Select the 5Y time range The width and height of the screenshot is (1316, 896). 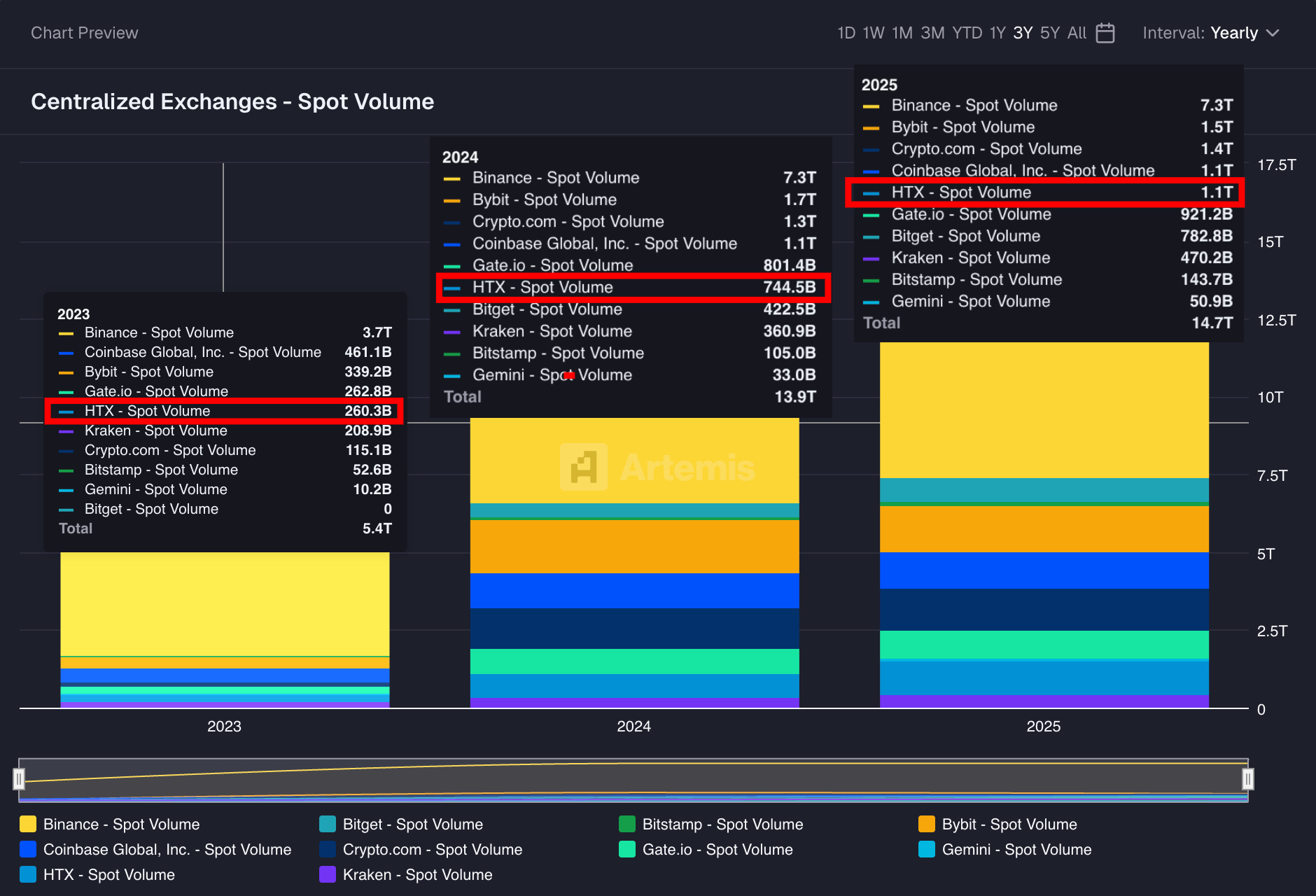pyautogui.click(x=1049, y=33)
